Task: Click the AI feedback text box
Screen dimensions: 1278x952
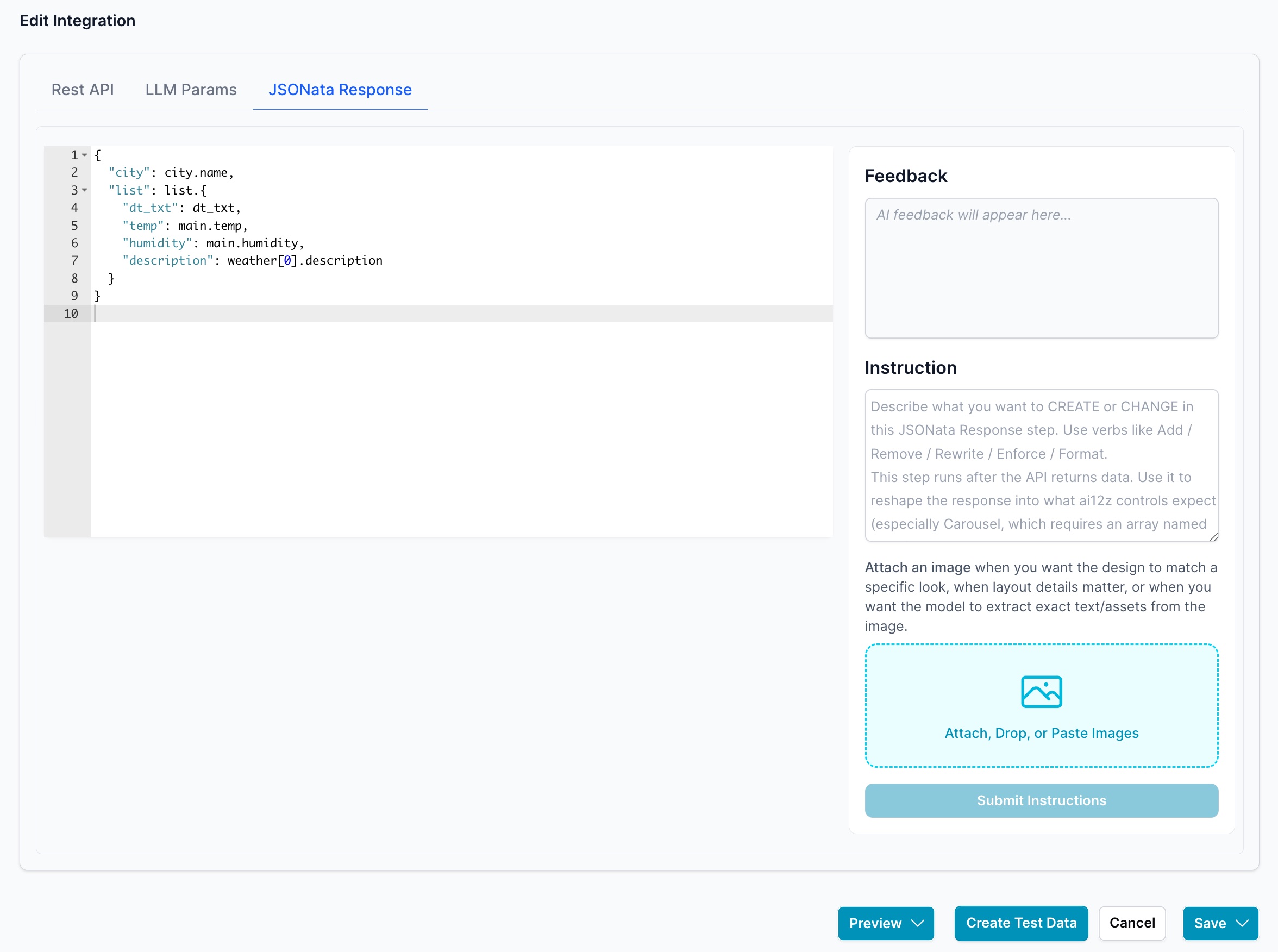Action: coord(1041,268)
